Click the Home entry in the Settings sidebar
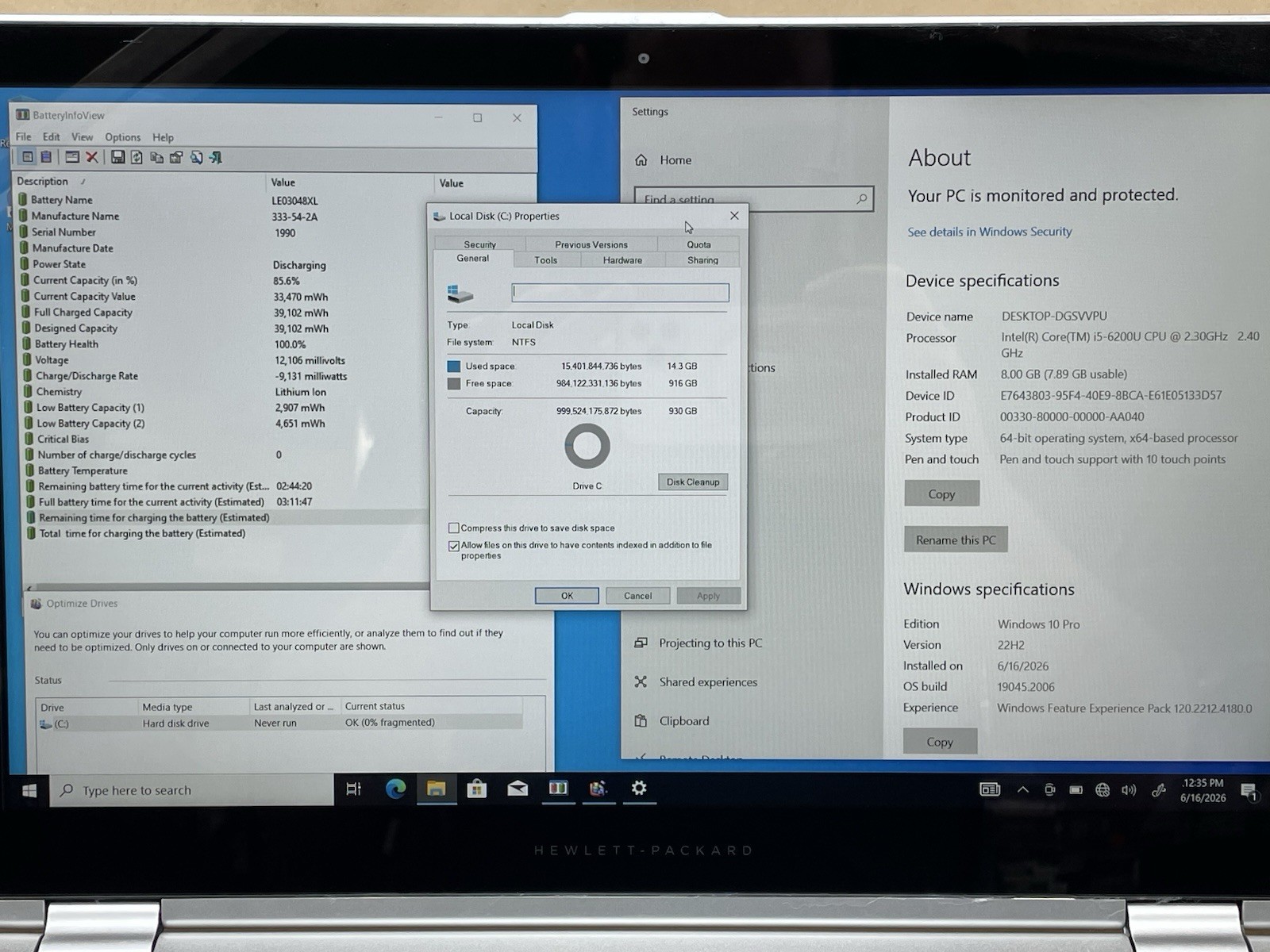The width and height of the screenshot is (1270, 952). coord(675,160)
